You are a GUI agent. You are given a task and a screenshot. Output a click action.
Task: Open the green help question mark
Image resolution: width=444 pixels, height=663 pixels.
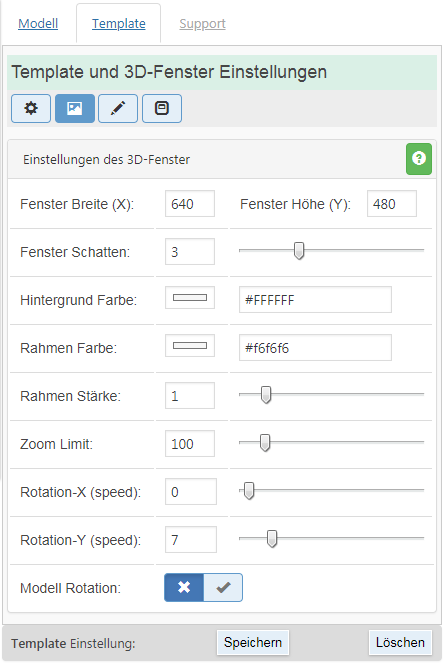pos(419,159)
